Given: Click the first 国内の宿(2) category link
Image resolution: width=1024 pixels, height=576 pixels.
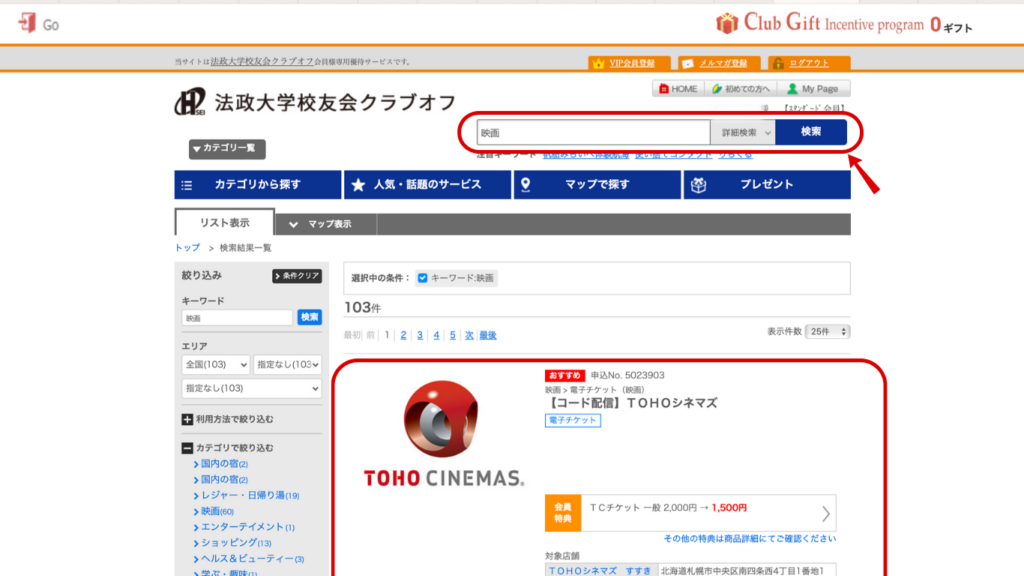Looking at the screenshot, I should [x=224, y=464].
